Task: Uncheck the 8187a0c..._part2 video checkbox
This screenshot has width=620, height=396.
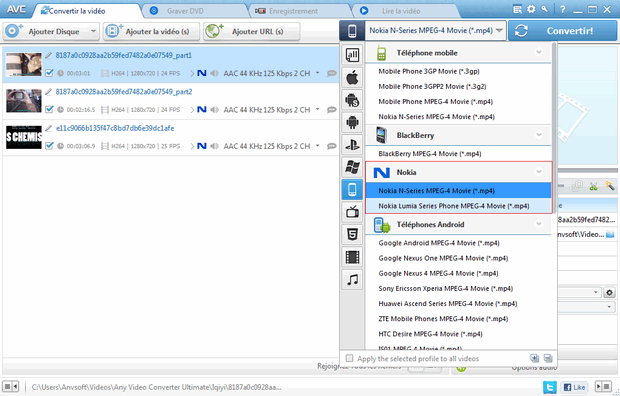Action: (x=49, y=110)
